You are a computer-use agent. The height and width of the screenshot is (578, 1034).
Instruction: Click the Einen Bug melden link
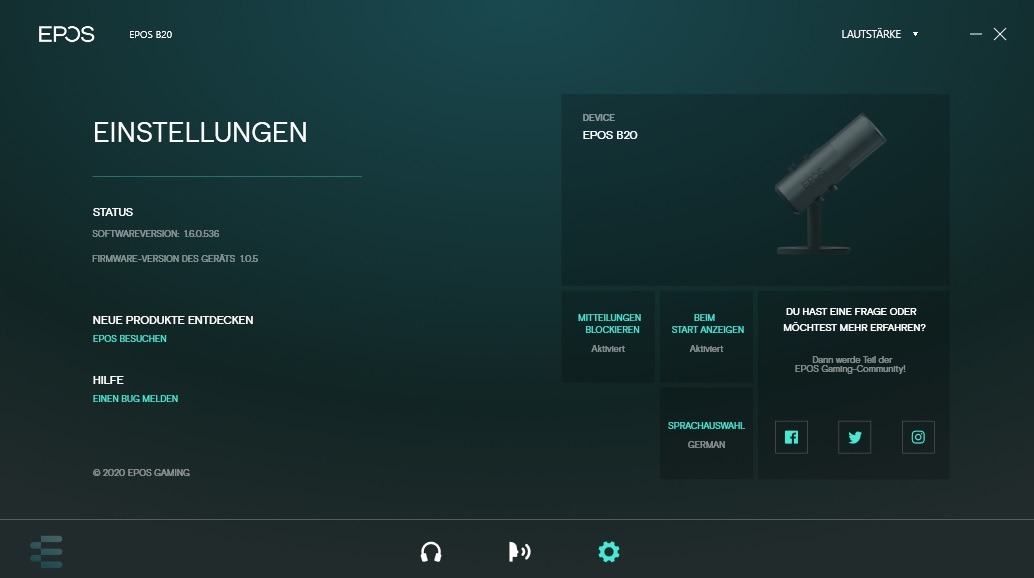[x=135, y=399]
